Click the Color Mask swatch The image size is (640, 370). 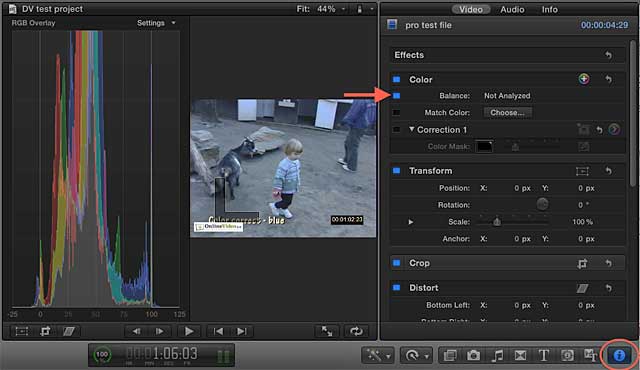[x=484, y=146]
